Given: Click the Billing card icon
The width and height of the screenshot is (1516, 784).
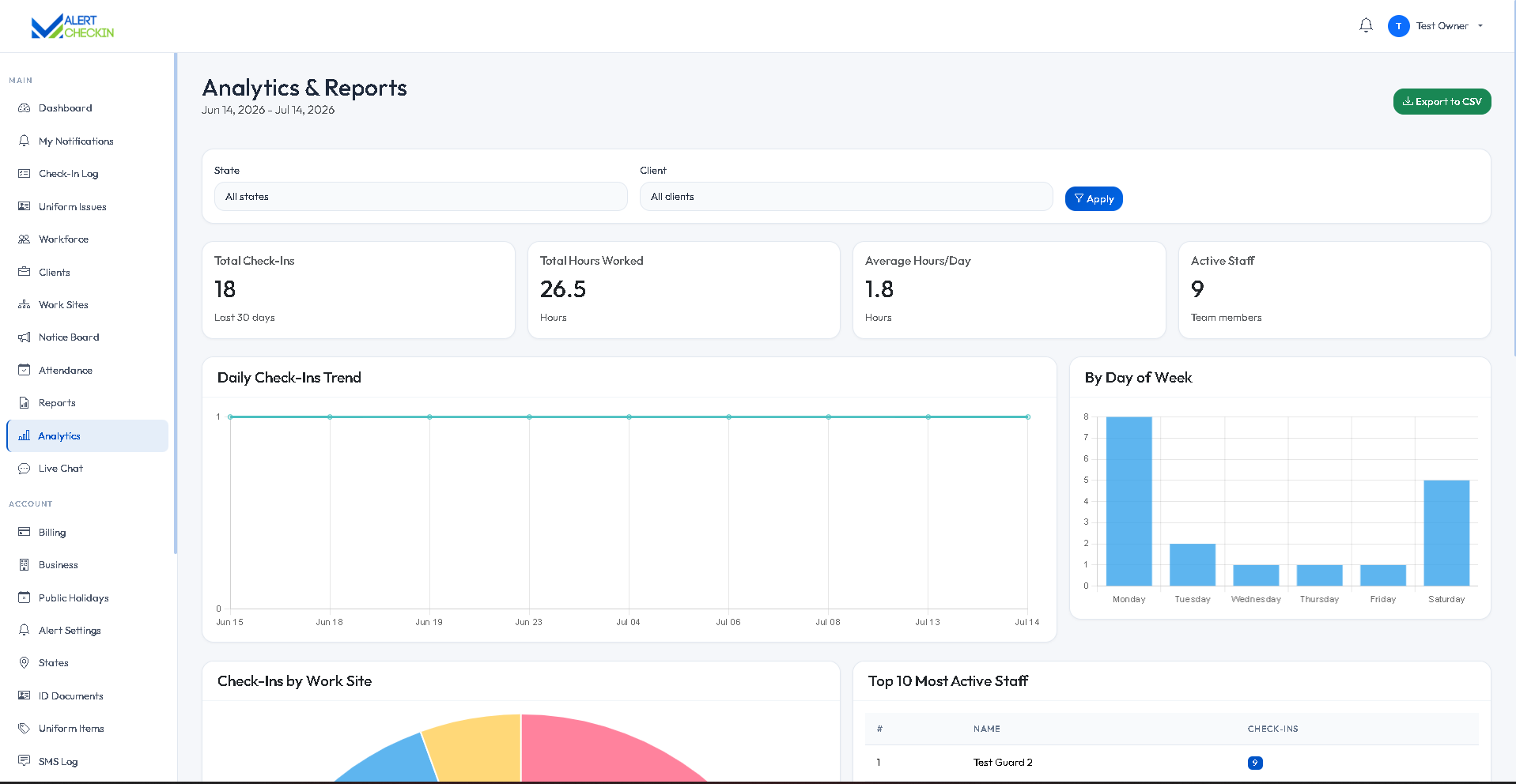Looking at the screenshot, I should [25, 532].
